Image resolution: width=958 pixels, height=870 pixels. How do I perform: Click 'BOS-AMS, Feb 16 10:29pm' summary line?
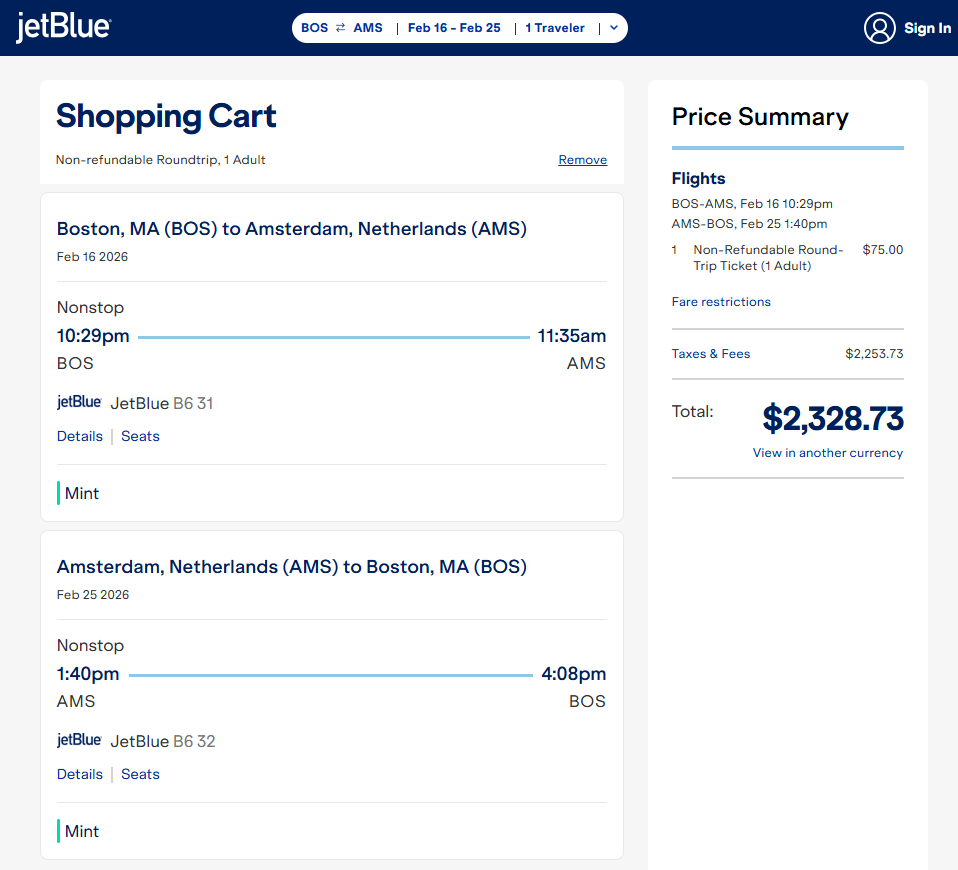pyautogui.click(x=751, y=204)
